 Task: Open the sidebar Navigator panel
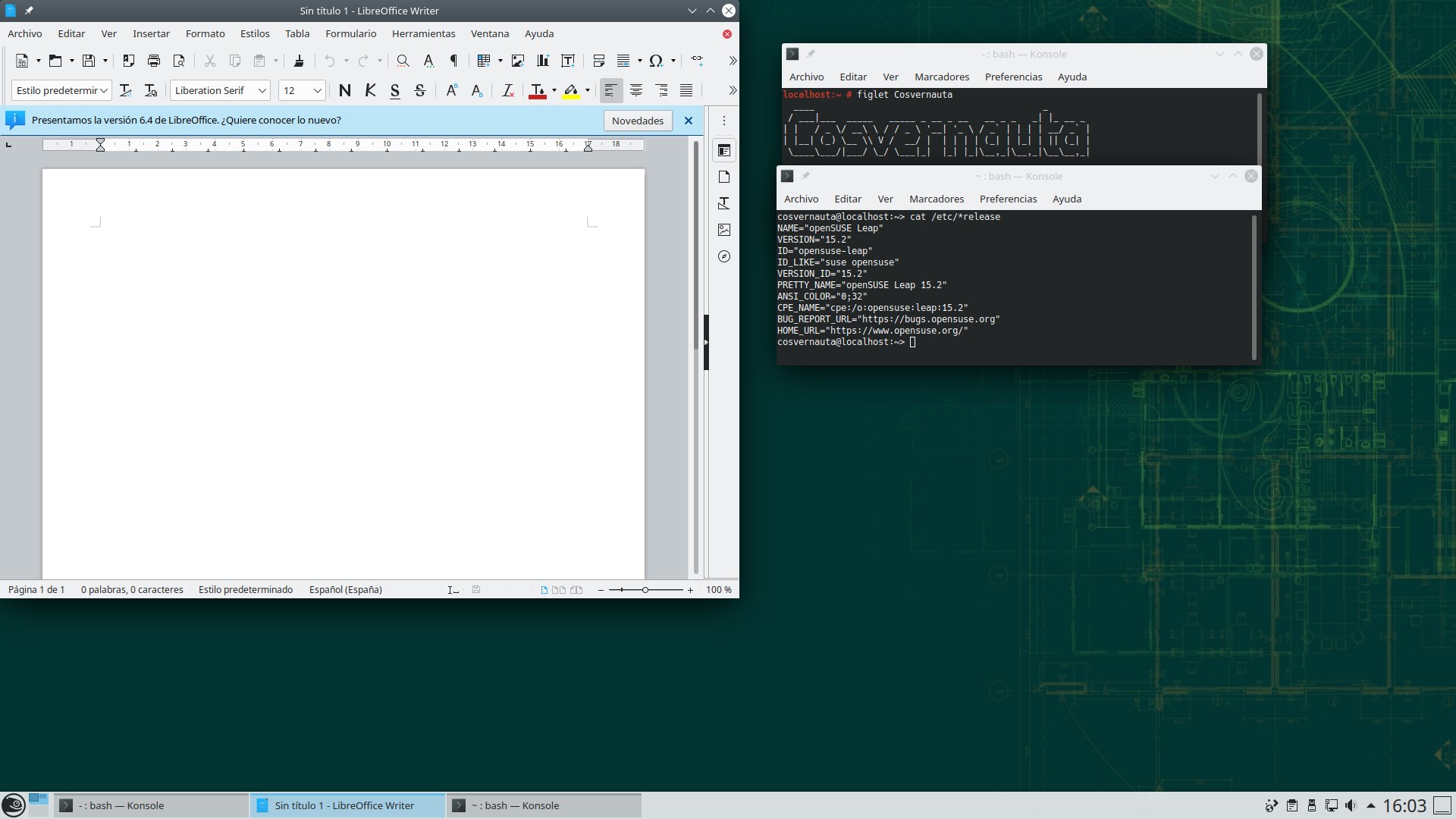click(724, 256)
